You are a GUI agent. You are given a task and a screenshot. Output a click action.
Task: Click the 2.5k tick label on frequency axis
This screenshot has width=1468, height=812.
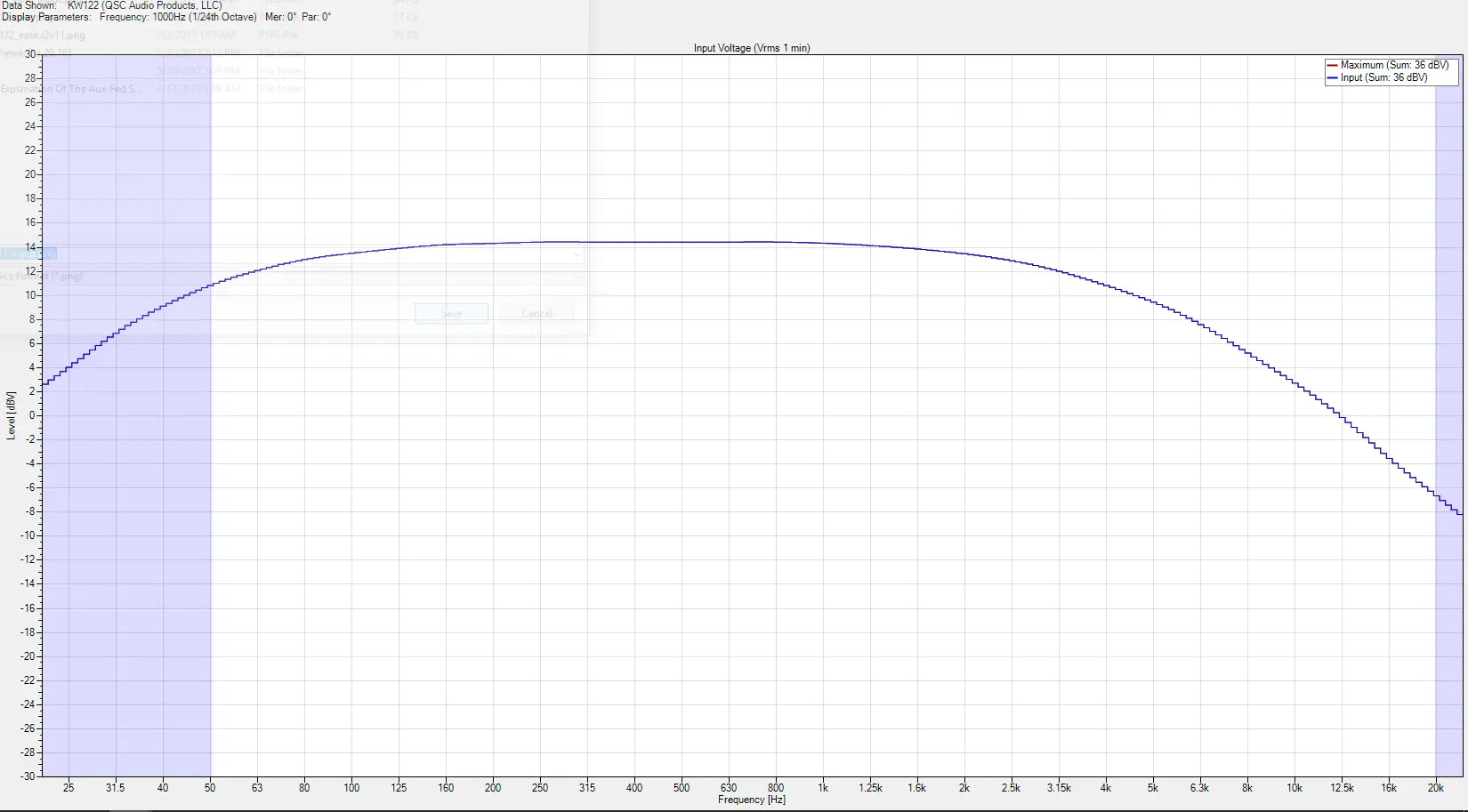point(1011,788)
